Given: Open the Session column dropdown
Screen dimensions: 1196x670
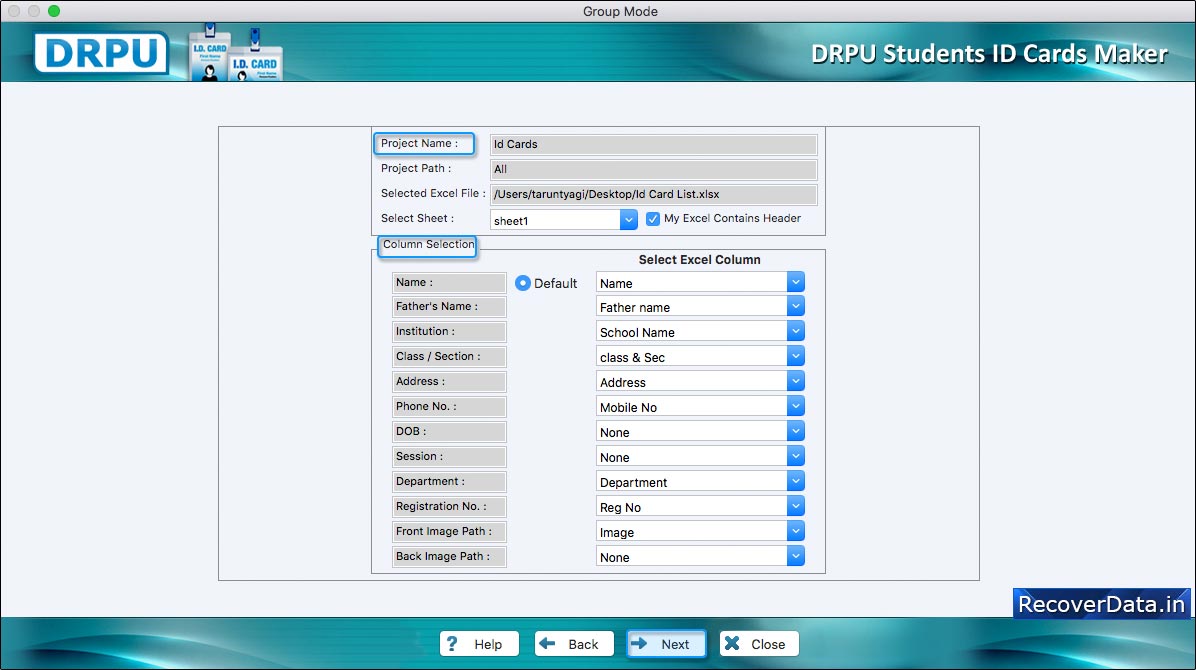Looking at the screenshot, I should tap(796, 457).
